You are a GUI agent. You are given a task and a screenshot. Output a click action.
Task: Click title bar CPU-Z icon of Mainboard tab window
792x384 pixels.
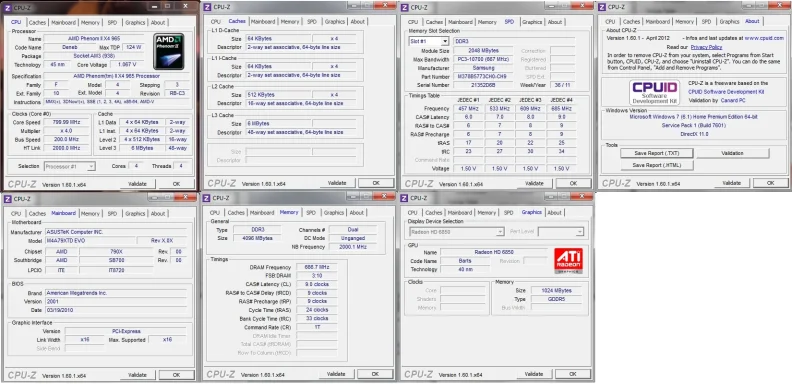click(x=9, y=199)
